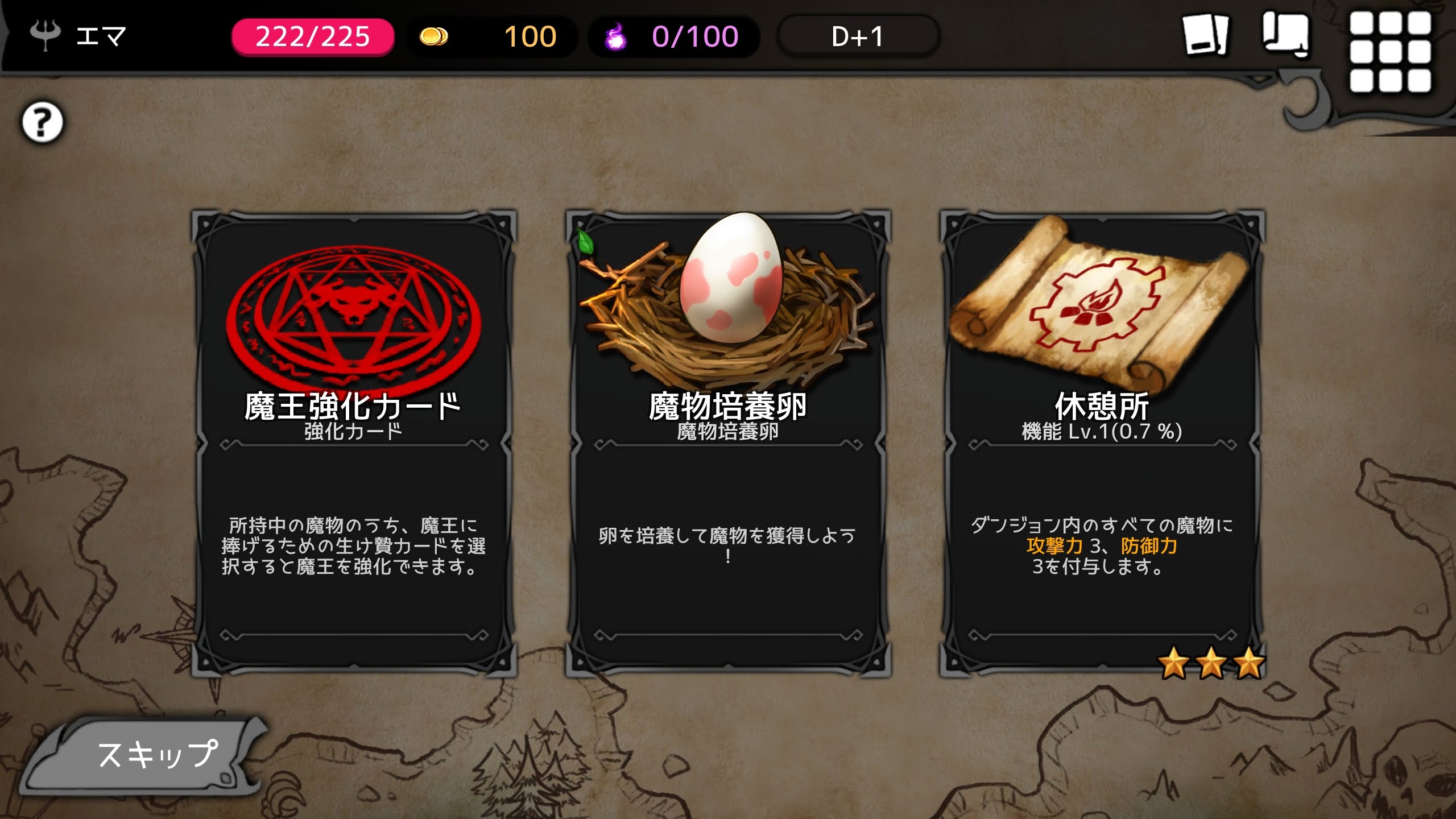Tap the エマ player name
Image resolution: width=1456 pixels, height=819 pixels.
(x=101, y=37)
